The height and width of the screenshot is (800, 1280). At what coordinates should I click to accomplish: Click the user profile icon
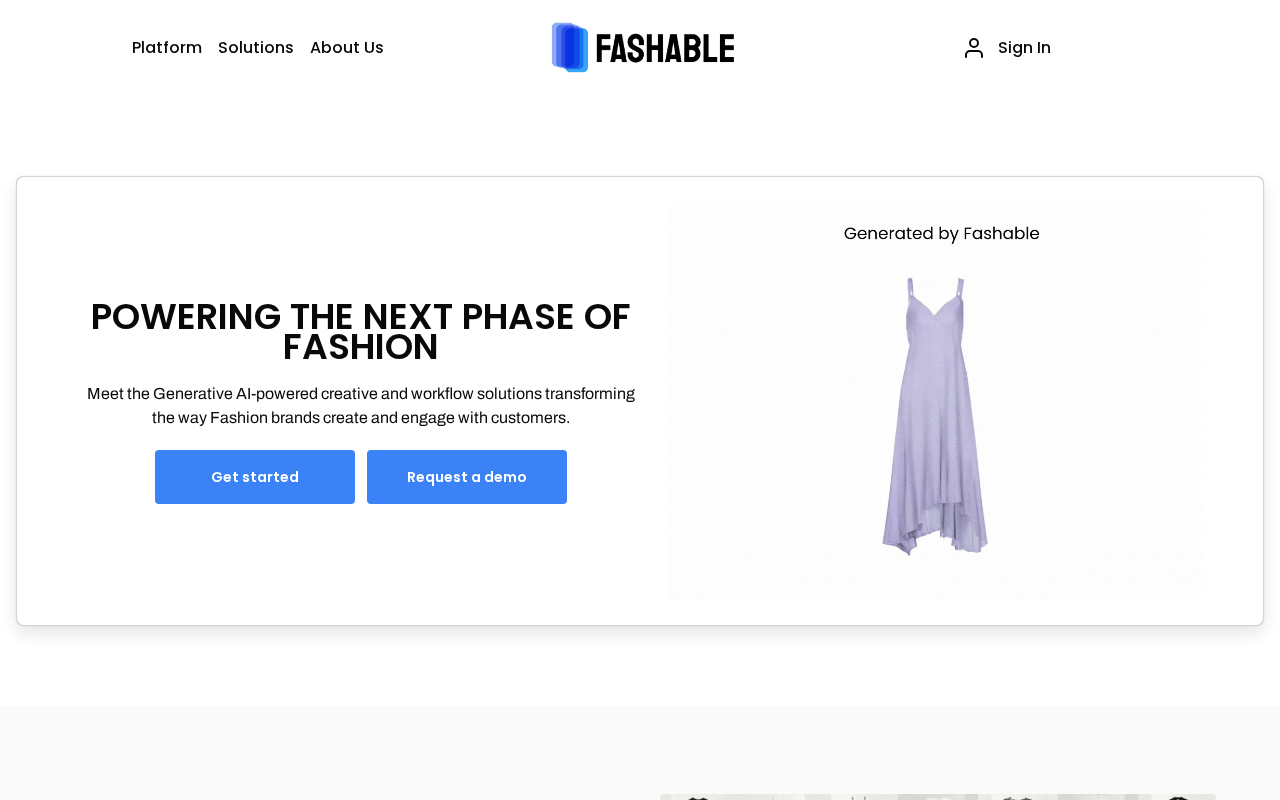click(x=973, y=48)
